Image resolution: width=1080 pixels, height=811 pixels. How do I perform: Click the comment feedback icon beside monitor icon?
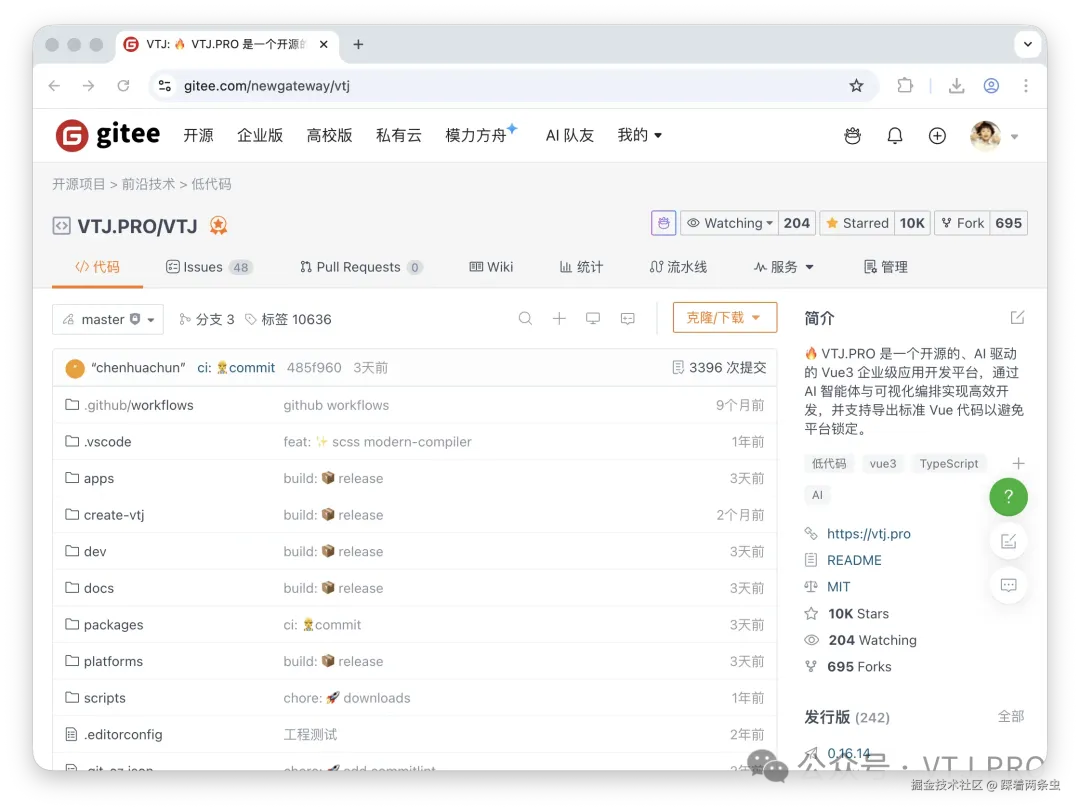(x=627, y=318)
